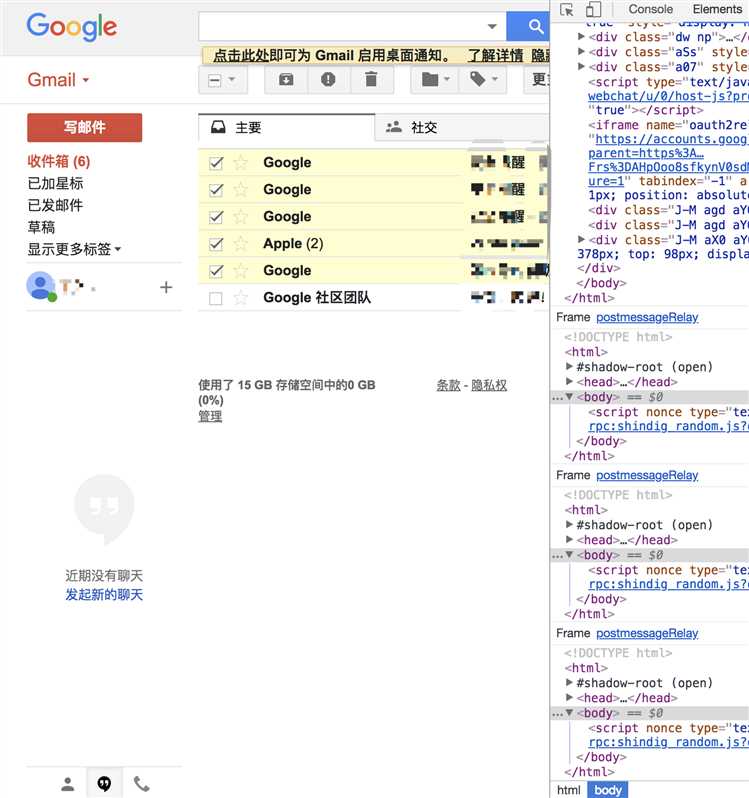
Task: Uncheck the first Google email checkbox
Action: (216, 163)
